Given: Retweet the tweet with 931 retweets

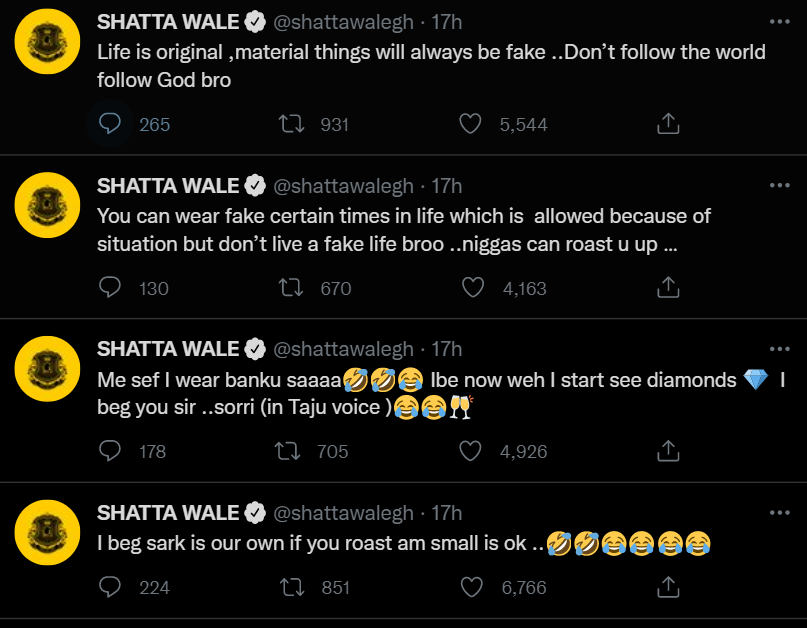Looking at the screenshot, I should click(291, 124).
